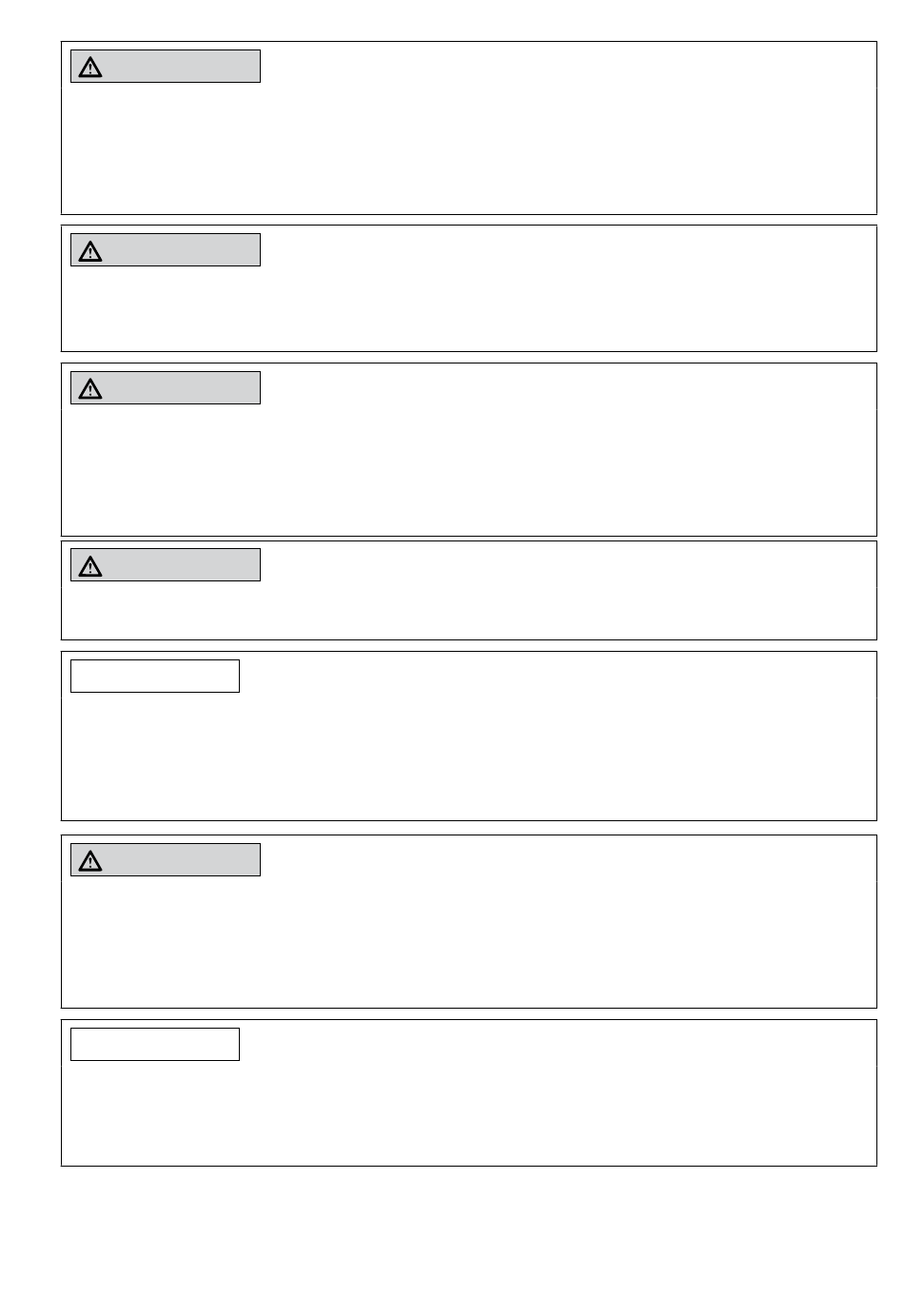Click the warning triangle icon in the third box

pyautogui.click(x=90, y=388)
